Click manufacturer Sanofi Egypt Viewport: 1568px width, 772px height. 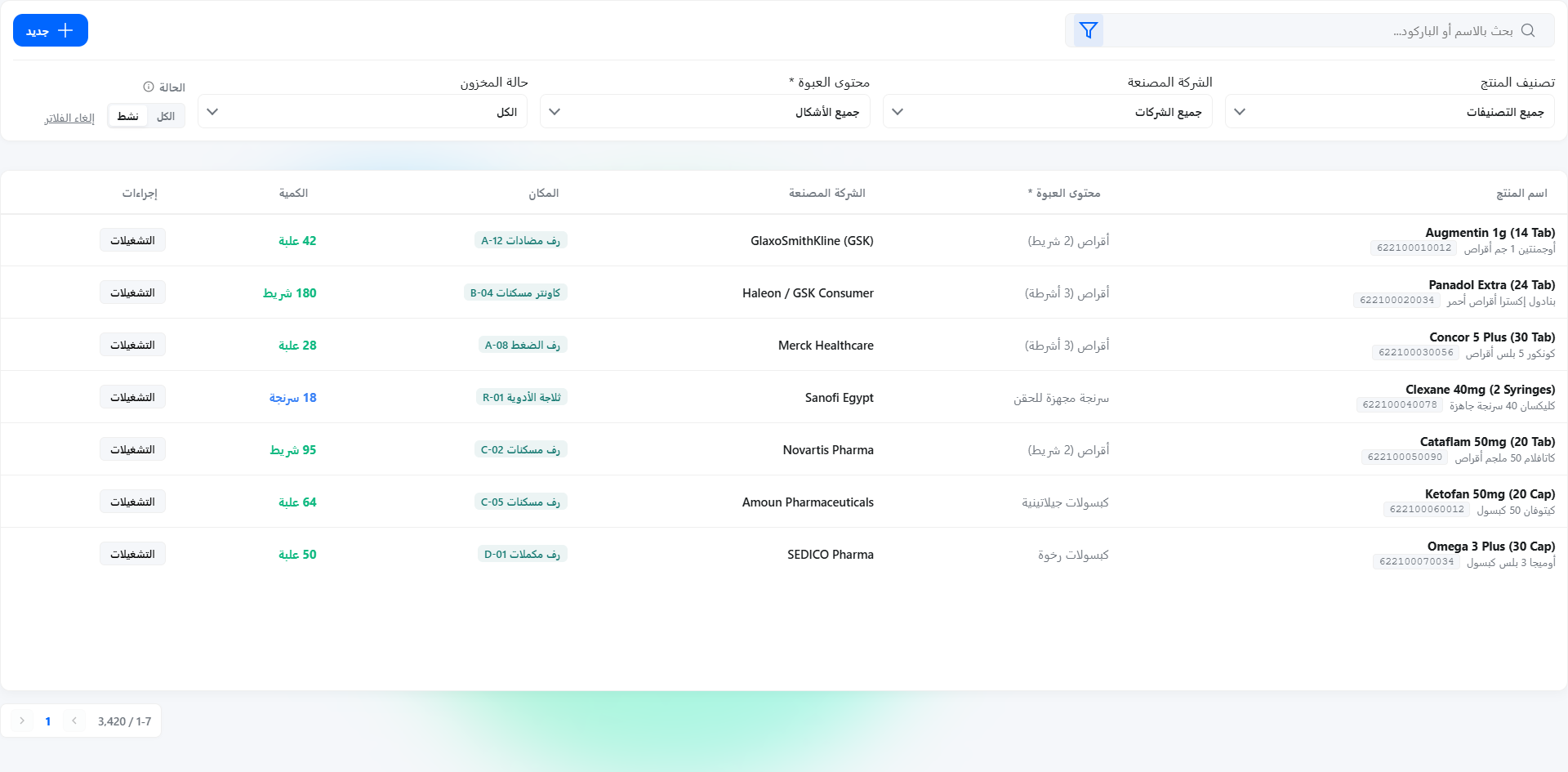(839, 397)
